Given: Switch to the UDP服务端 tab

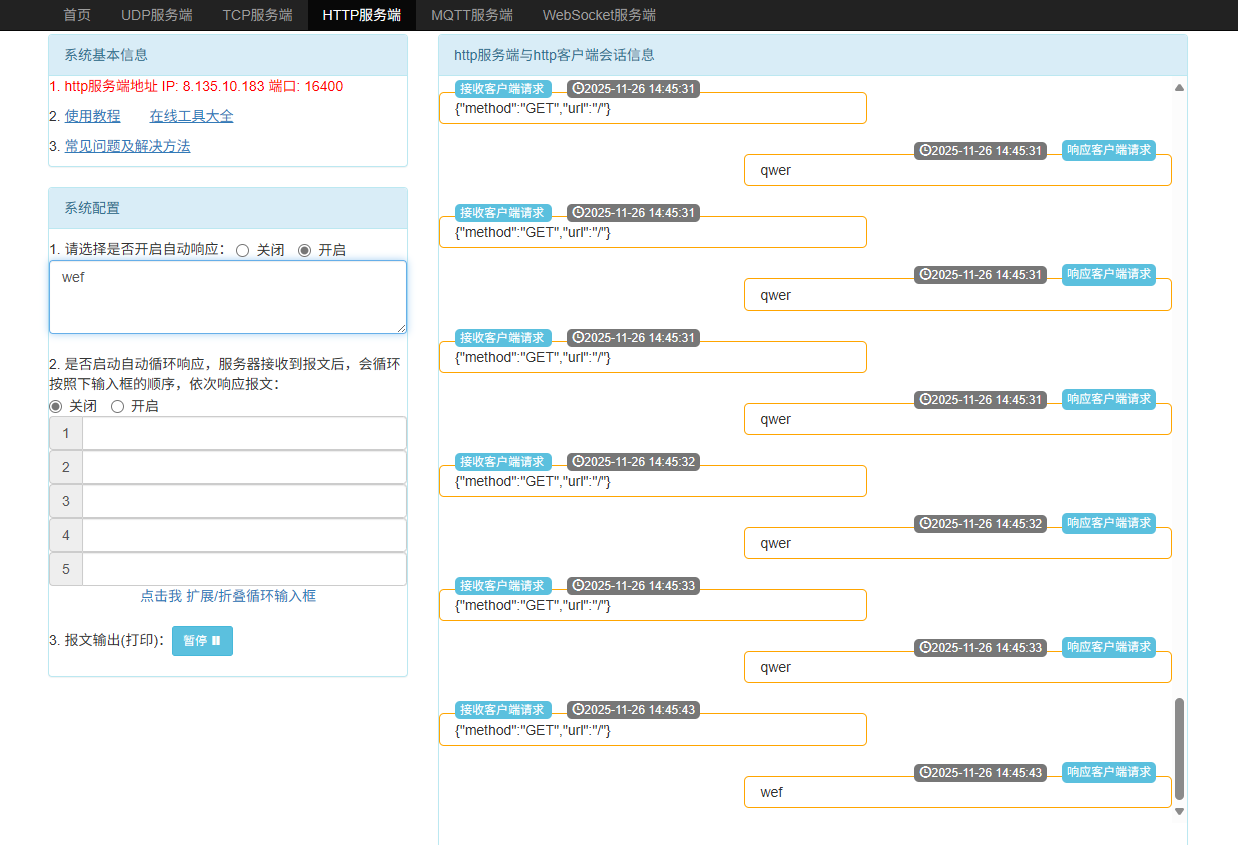Looking at the screenshot, I should [157, 15].
